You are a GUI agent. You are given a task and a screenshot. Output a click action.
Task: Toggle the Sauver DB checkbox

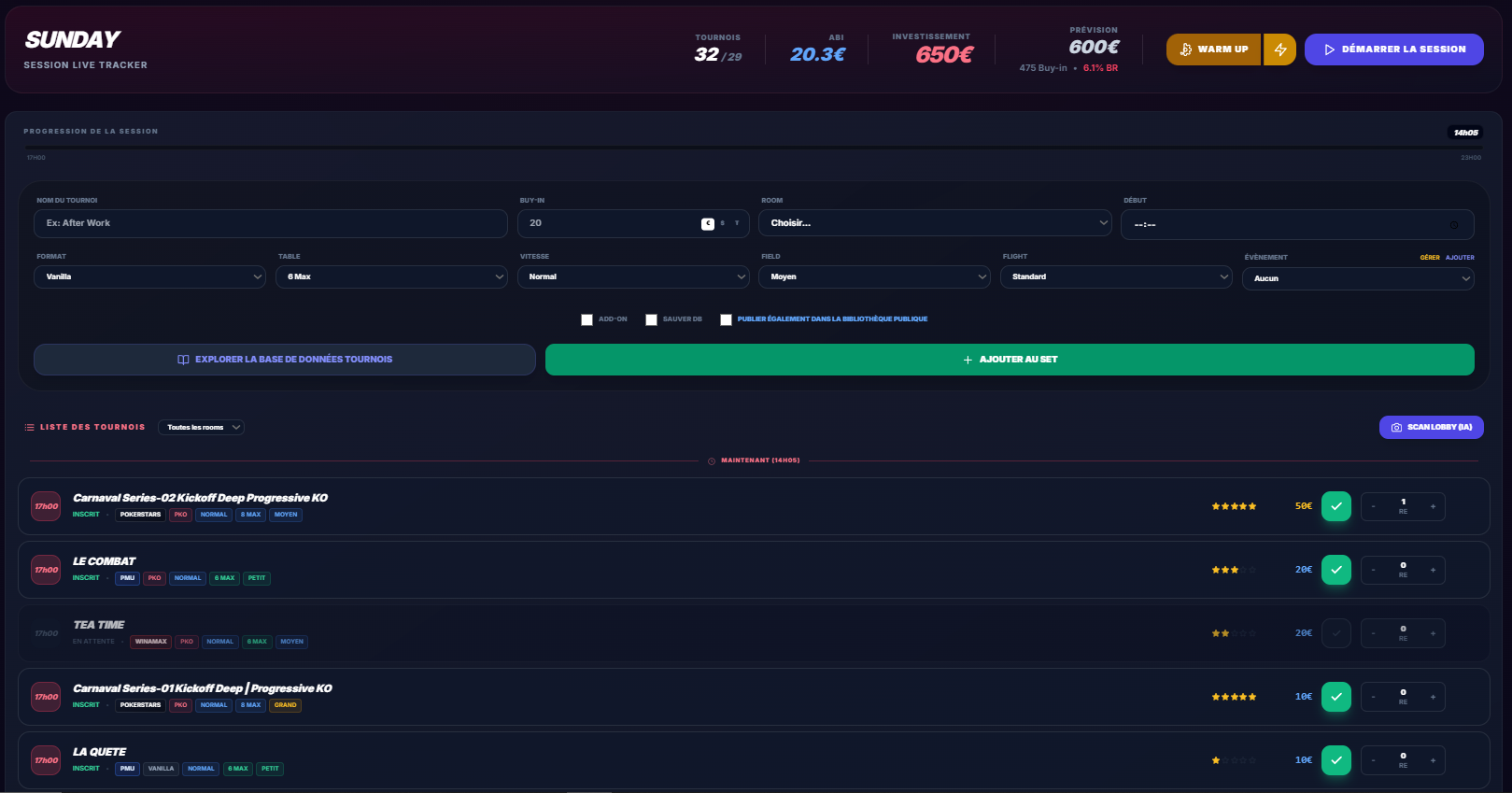click(x=651, y=319)
